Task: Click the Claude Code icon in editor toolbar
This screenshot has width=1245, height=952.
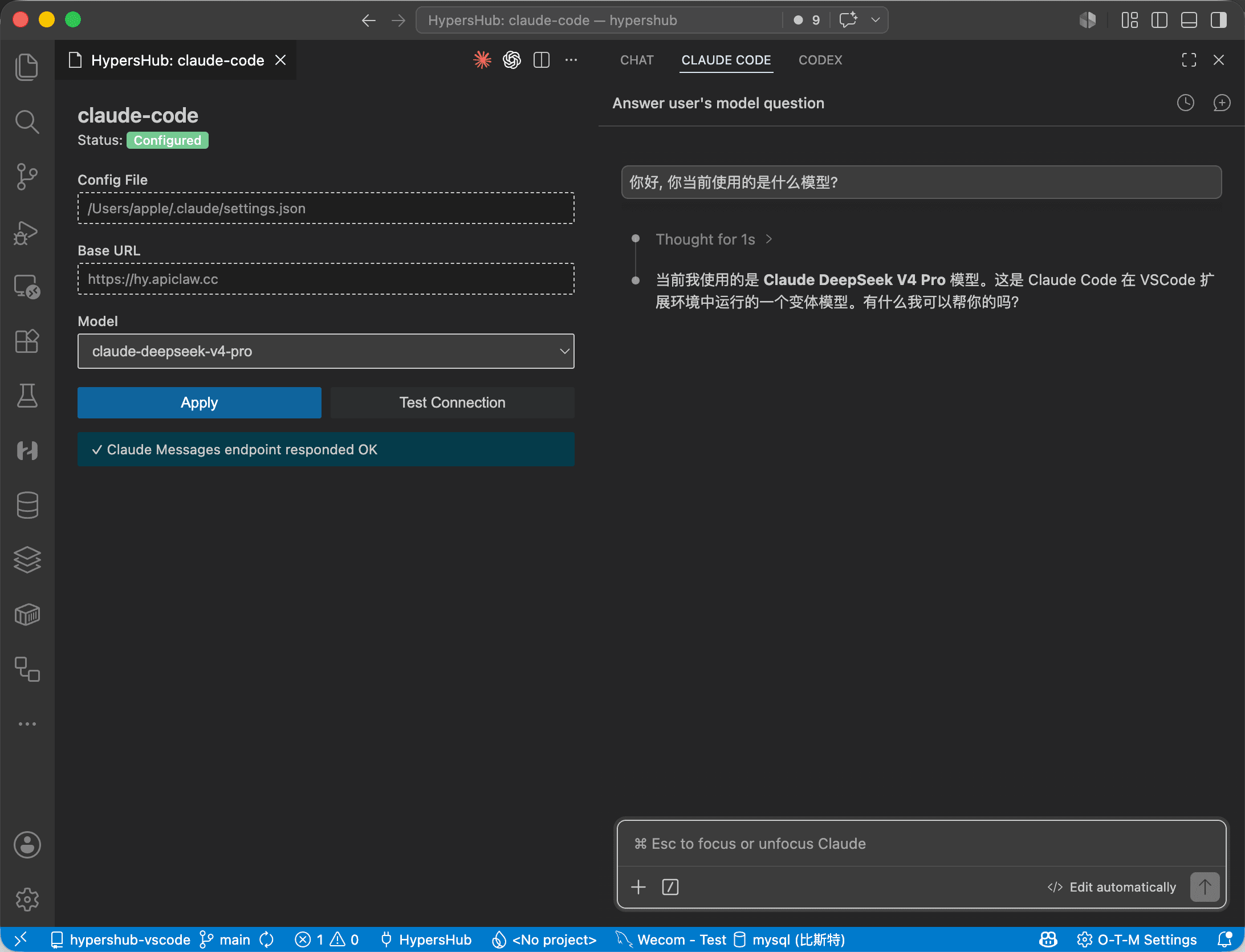Action: pos(482,60)
